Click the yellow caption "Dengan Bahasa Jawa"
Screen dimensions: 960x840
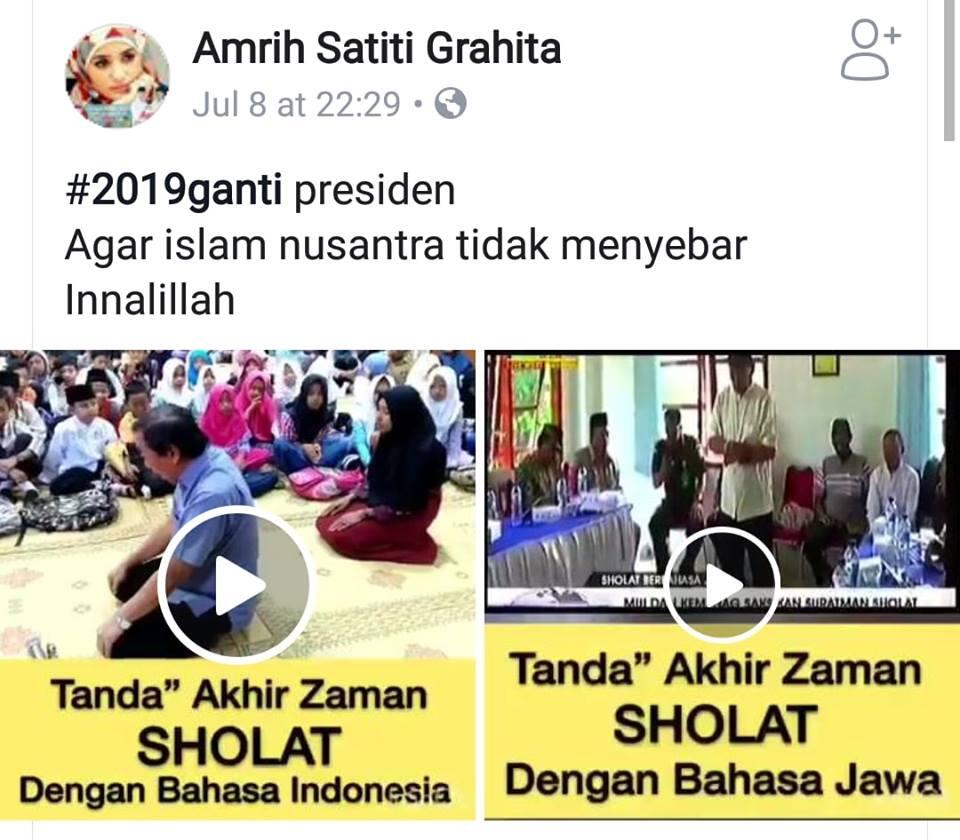tap(722, 781)
